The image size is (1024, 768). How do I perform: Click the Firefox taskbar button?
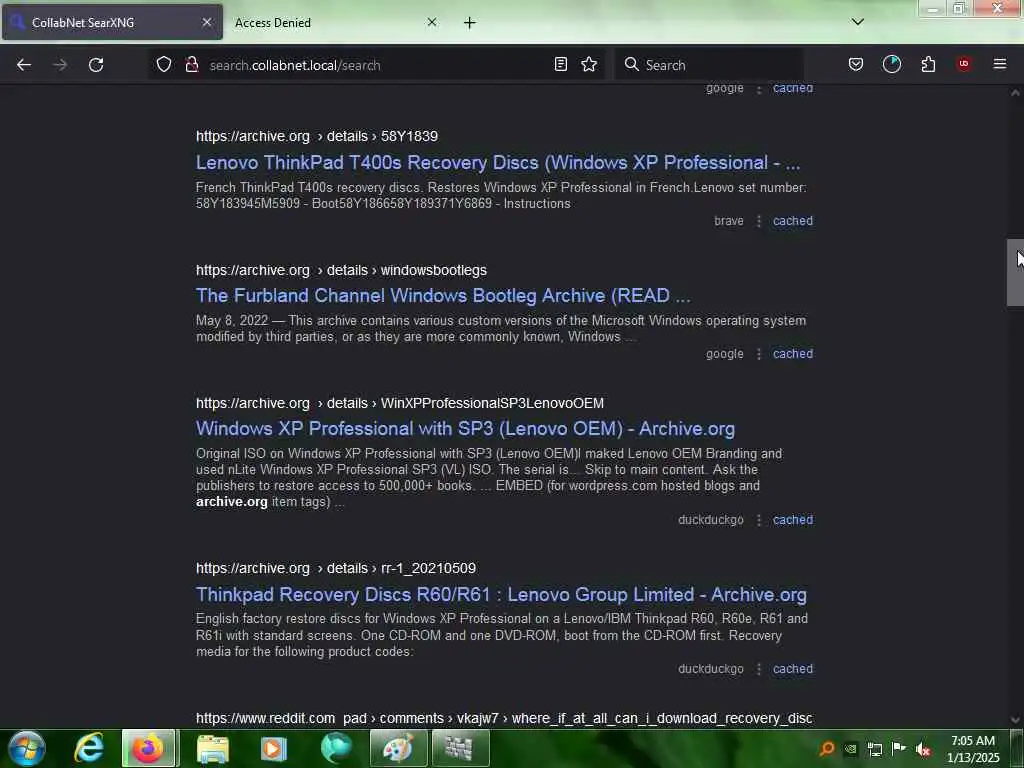click(x=148, y=748)
